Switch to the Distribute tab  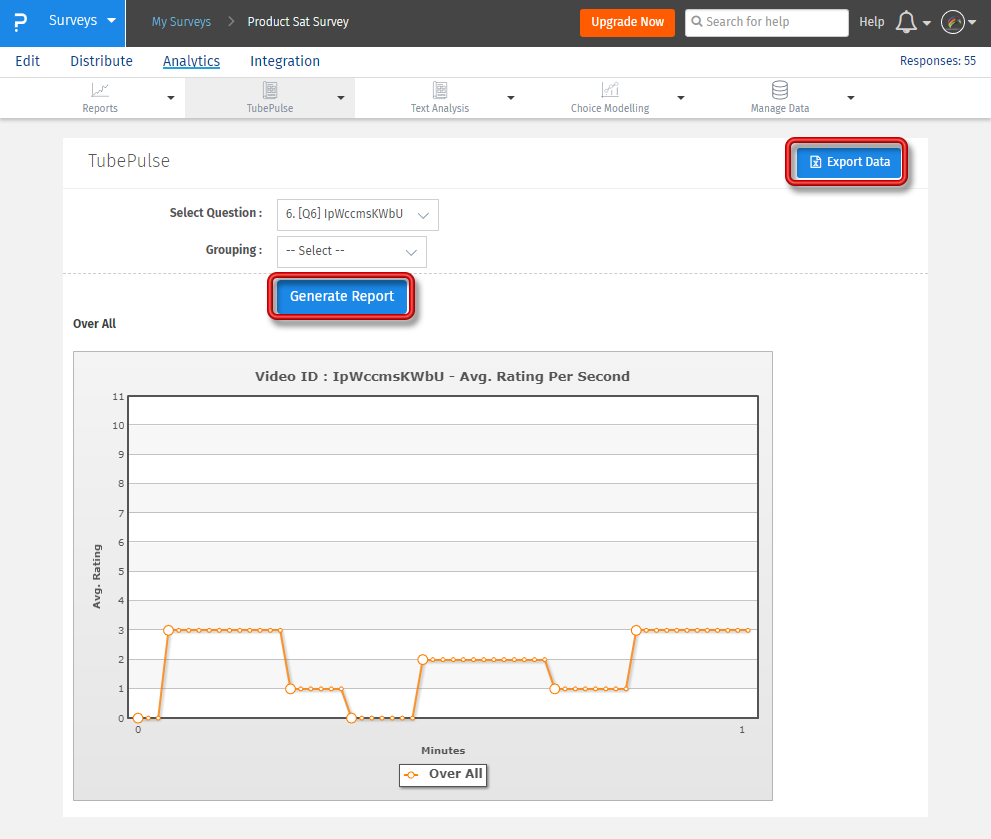point(101,61)
